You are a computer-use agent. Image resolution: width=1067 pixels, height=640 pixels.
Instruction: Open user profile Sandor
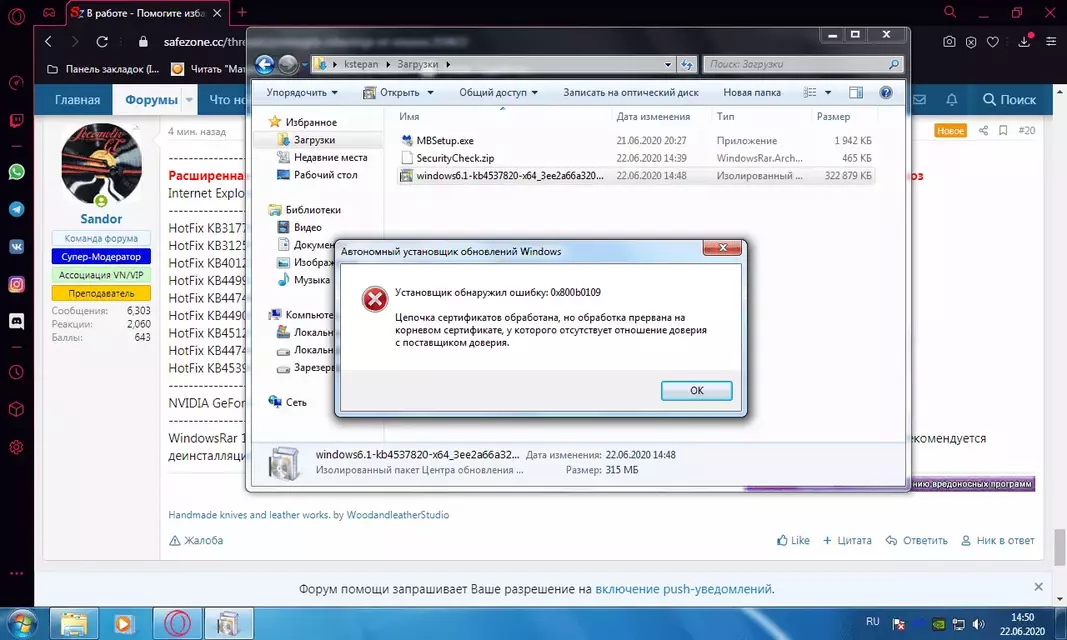101,219
